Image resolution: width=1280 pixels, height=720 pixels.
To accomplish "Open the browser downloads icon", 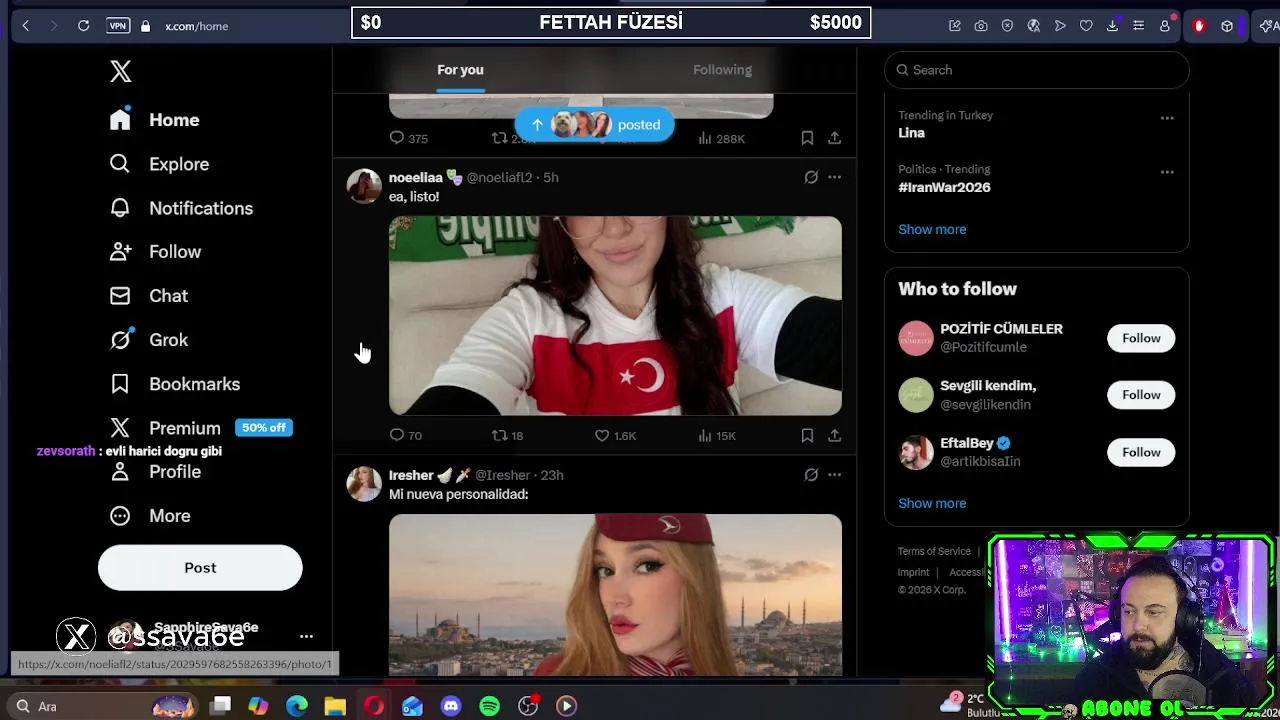I will [x=1112, y=26].
